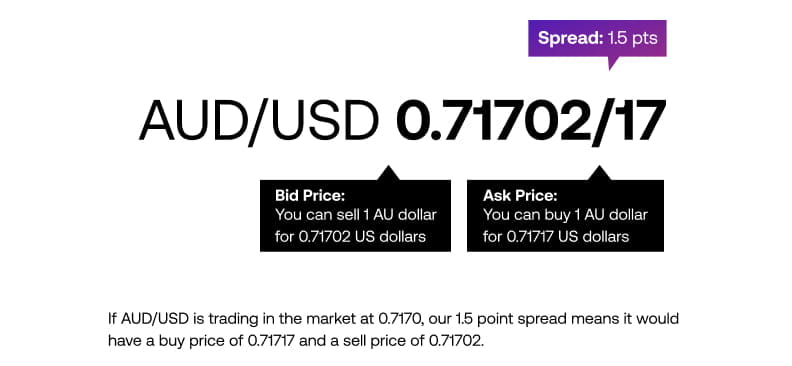Click the "Bid Price:" heading
The height and width of the screenshot is (366, 792).
(310, 195)
